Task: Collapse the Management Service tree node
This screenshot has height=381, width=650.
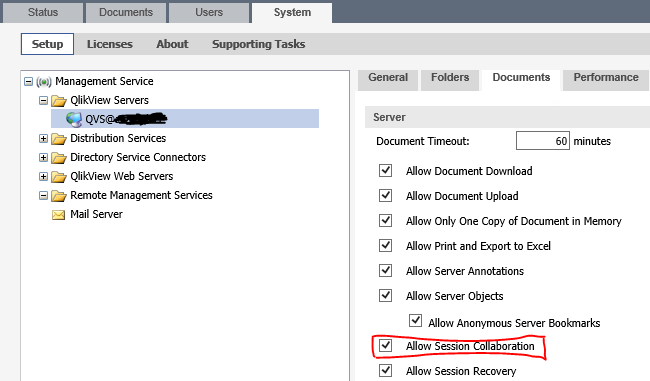Action: pos(28,81)
